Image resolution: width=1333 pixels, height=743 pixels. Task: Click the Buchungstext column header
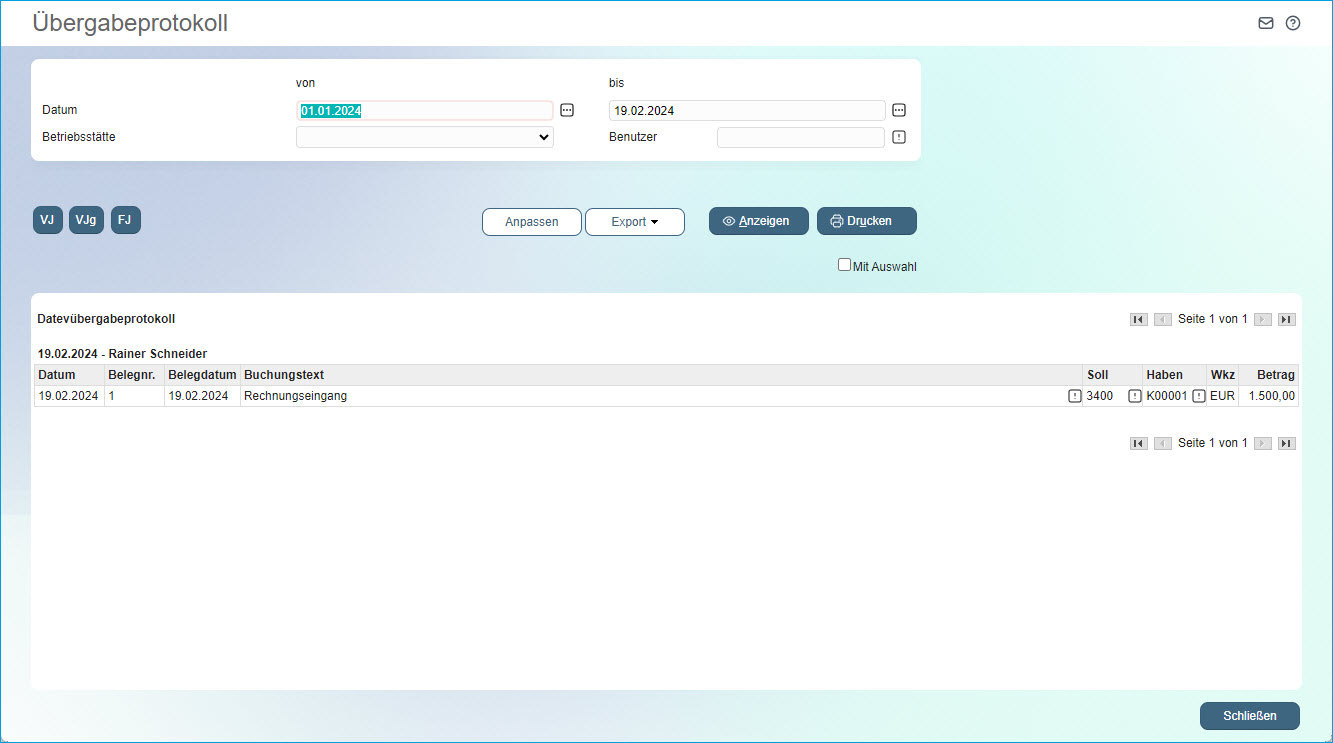tap(662, 375)
